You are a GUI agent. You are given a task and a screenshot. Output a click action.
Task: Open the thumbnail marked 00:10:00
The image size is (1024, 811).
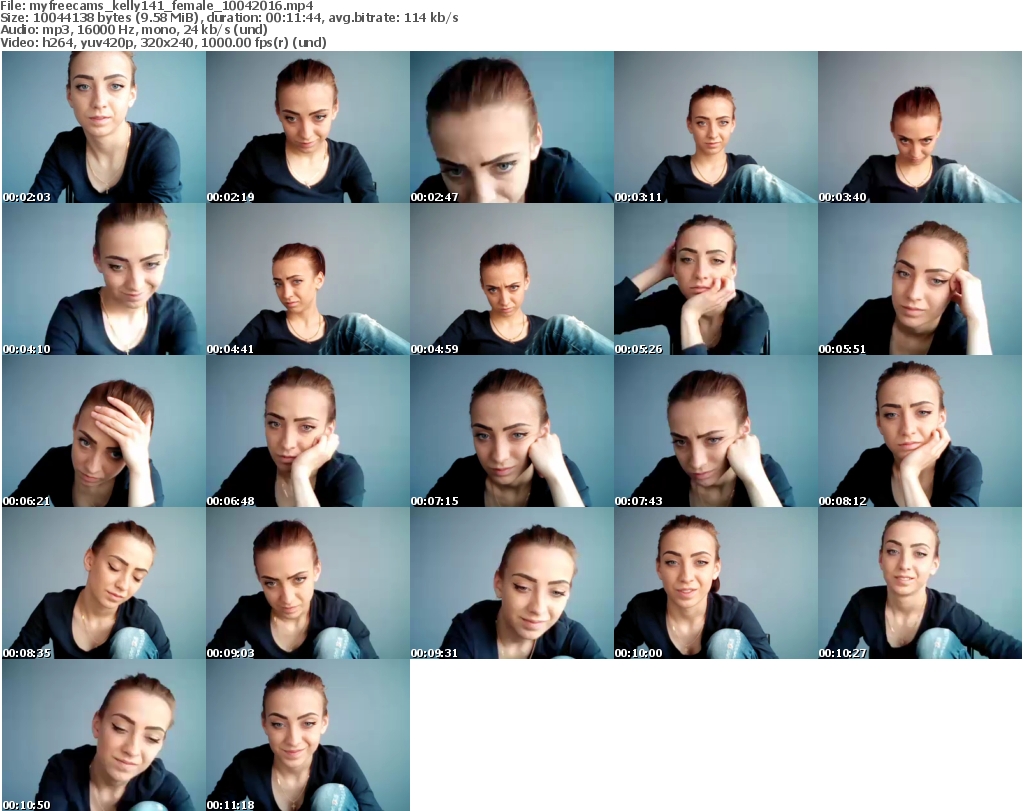[x=715, y=583]
